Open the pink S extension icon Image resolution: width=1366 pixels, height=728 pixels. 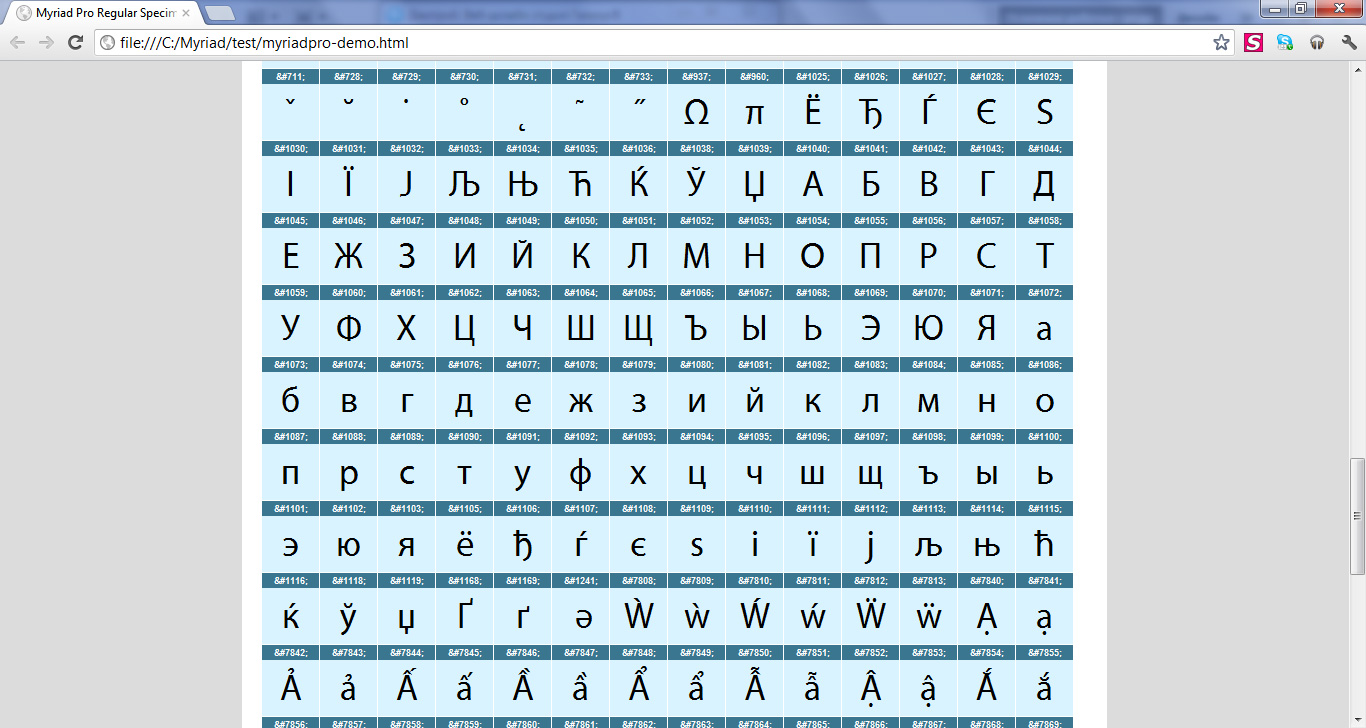pos(1253,42)
